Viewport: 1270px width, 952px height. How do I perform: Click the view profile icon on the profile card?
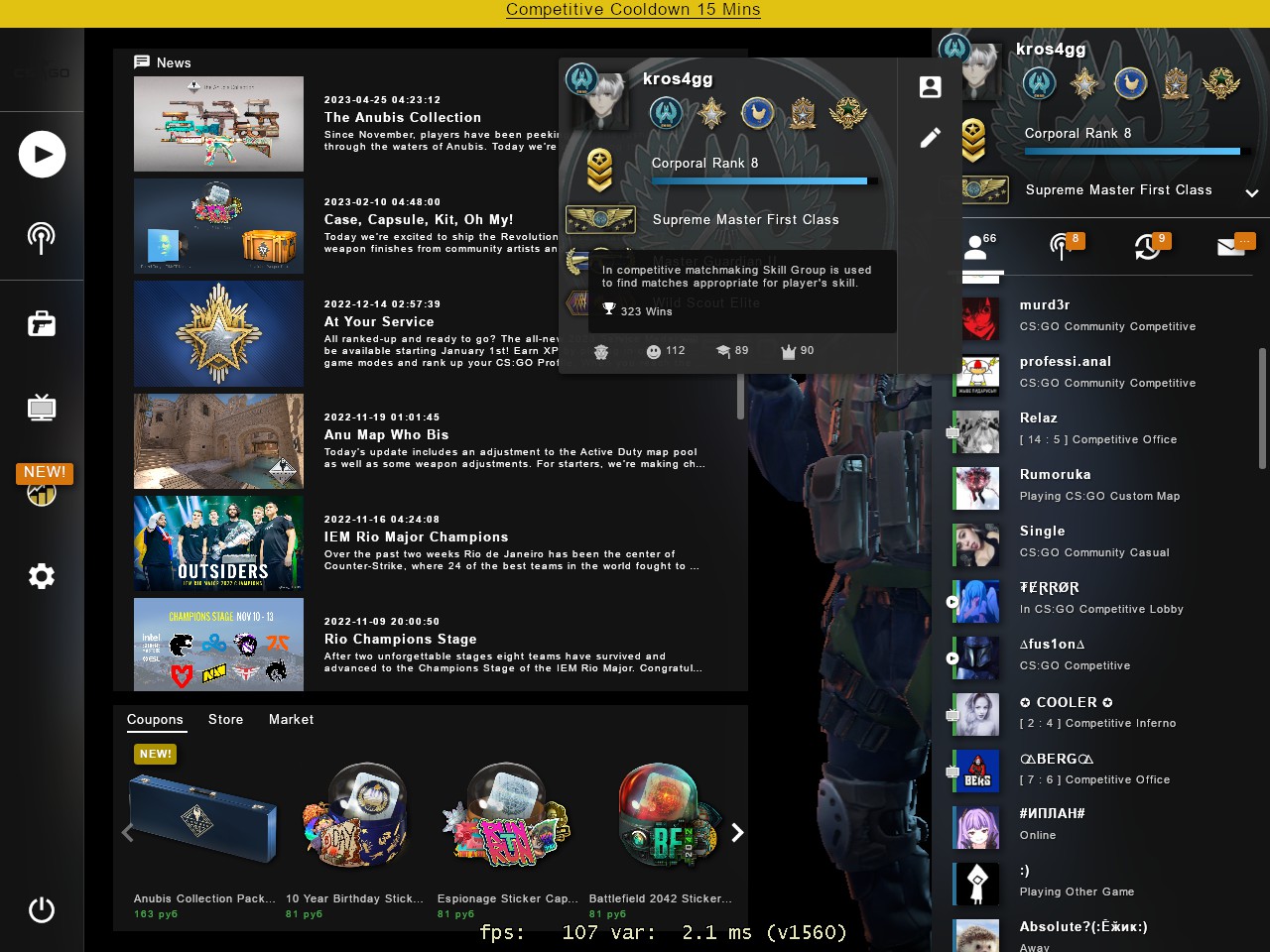pyautogui.click(x=930, y=87)
